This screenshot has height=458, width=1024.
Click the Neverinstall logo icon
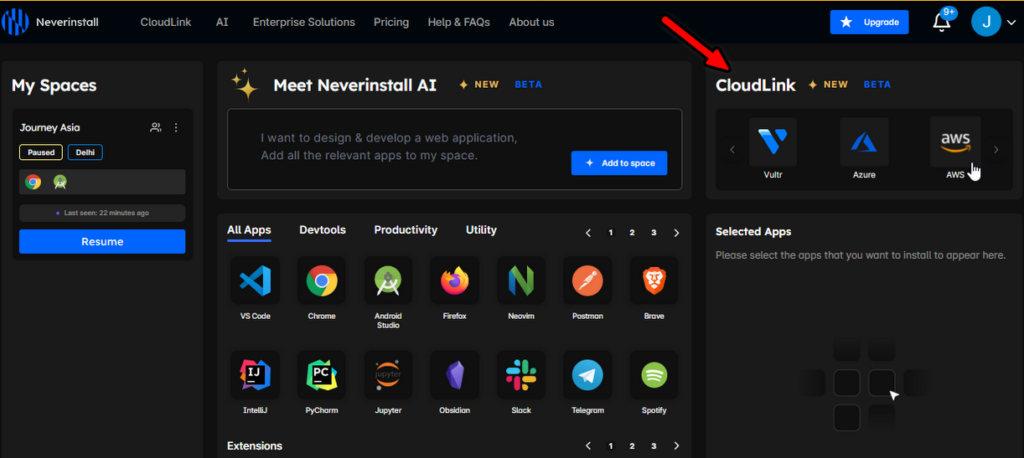tap(15, 22)
